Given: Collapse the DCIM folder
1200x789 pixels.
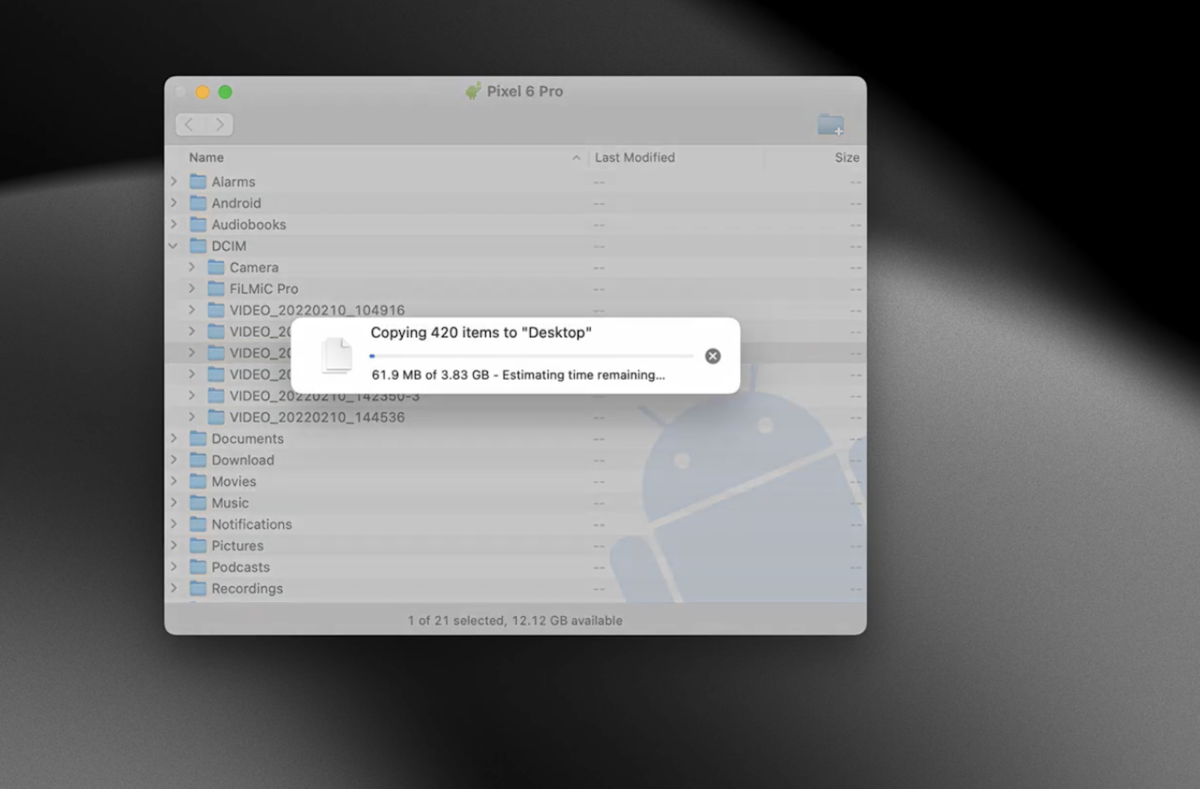Looking at the screenshot, I should (174, 246).
